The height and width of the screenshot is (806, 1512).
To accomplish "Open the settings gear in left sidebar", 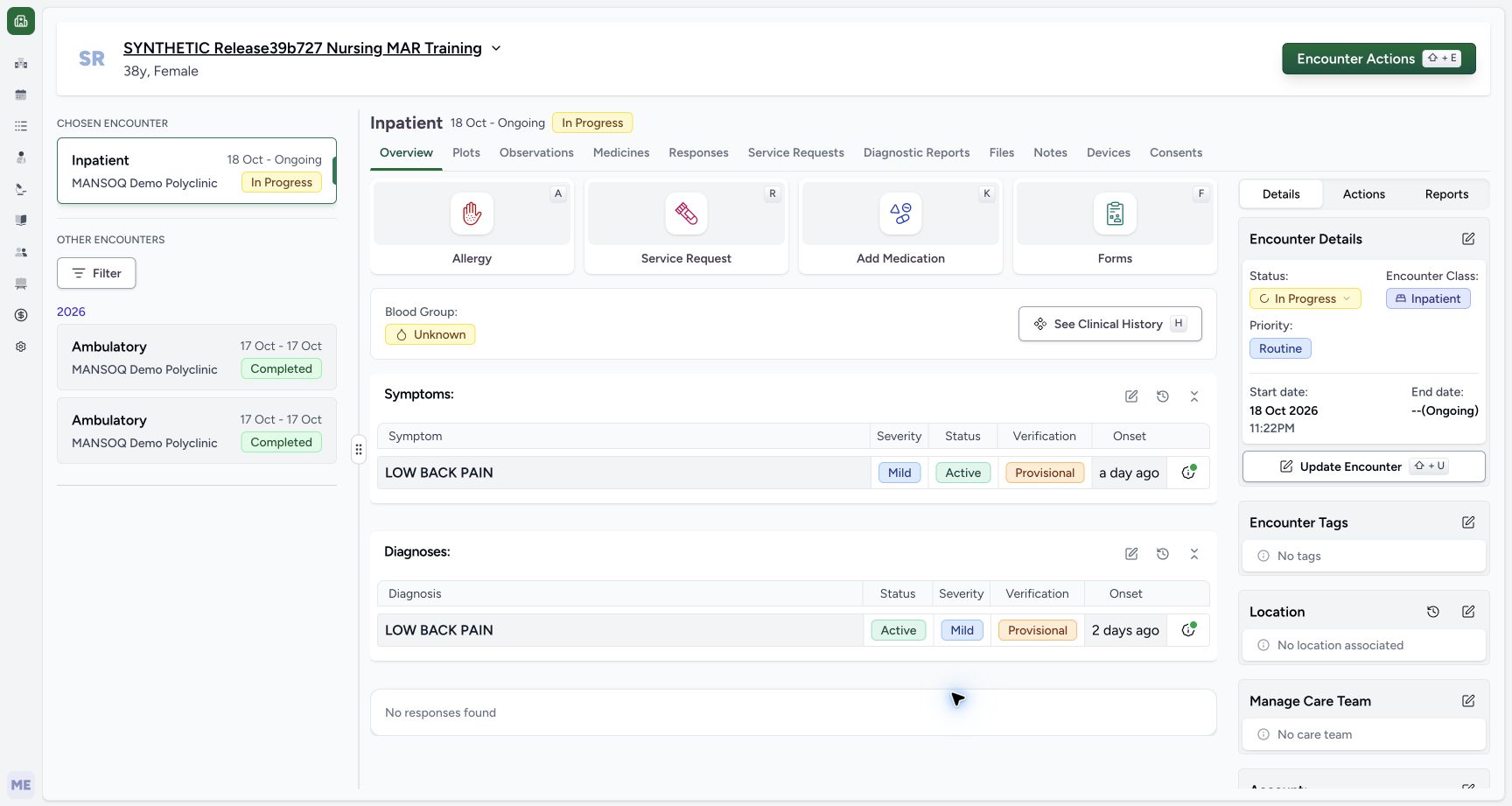I will point(21,347).
